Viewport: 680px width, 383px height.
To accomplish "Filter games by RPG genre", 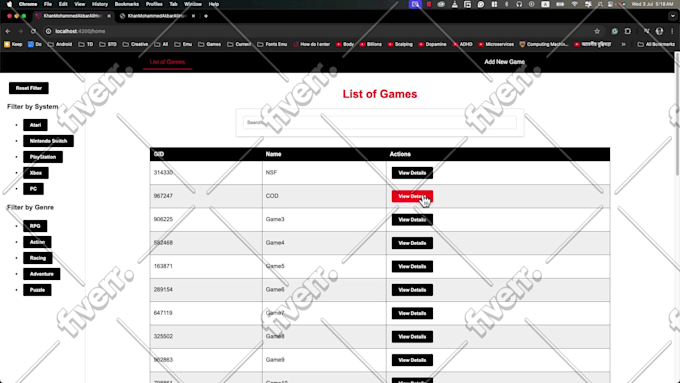I will [x=35, y=226].
